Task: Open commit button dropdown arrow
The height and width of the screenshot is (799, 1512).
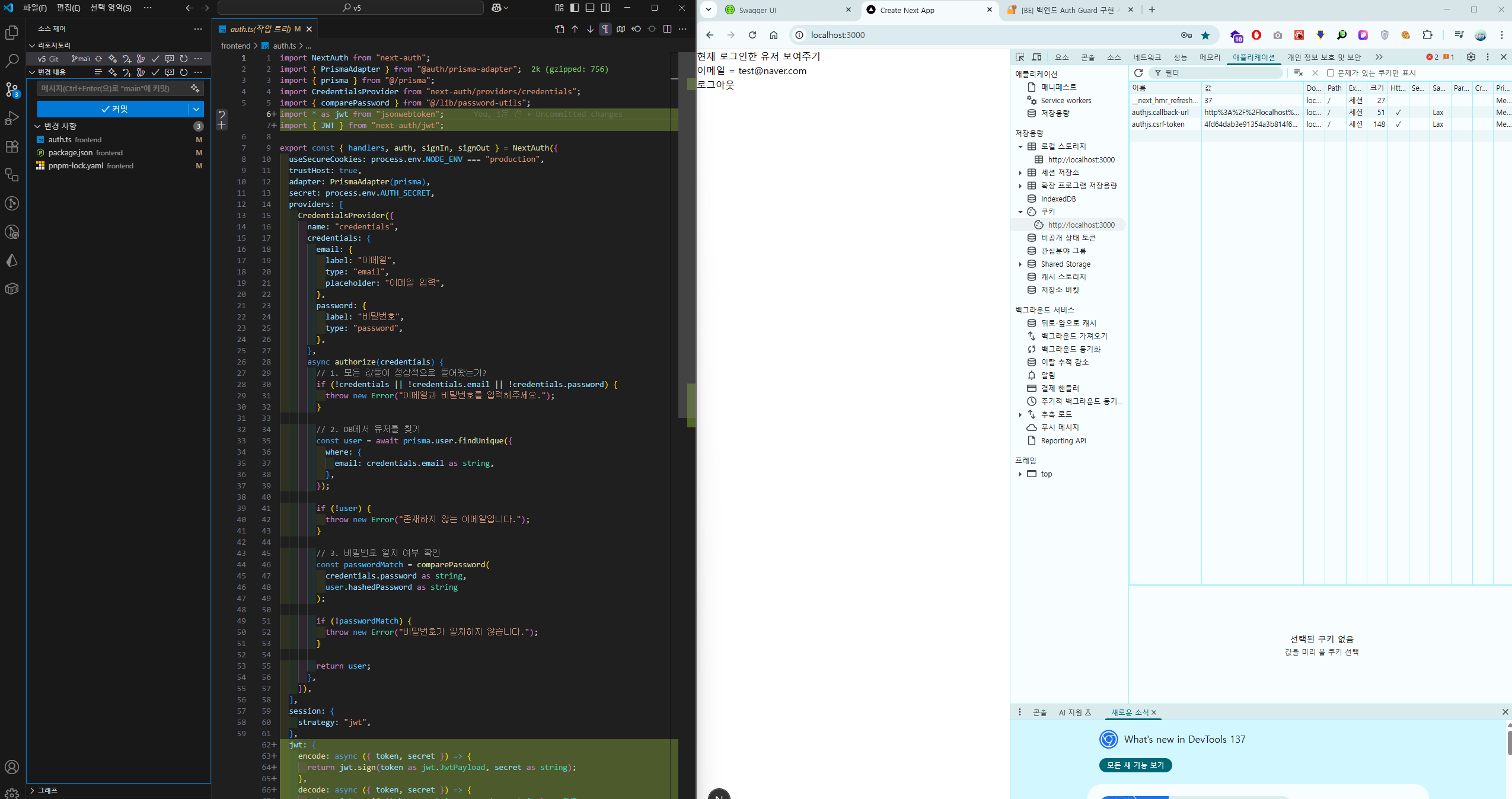Action: click(196, 109)
